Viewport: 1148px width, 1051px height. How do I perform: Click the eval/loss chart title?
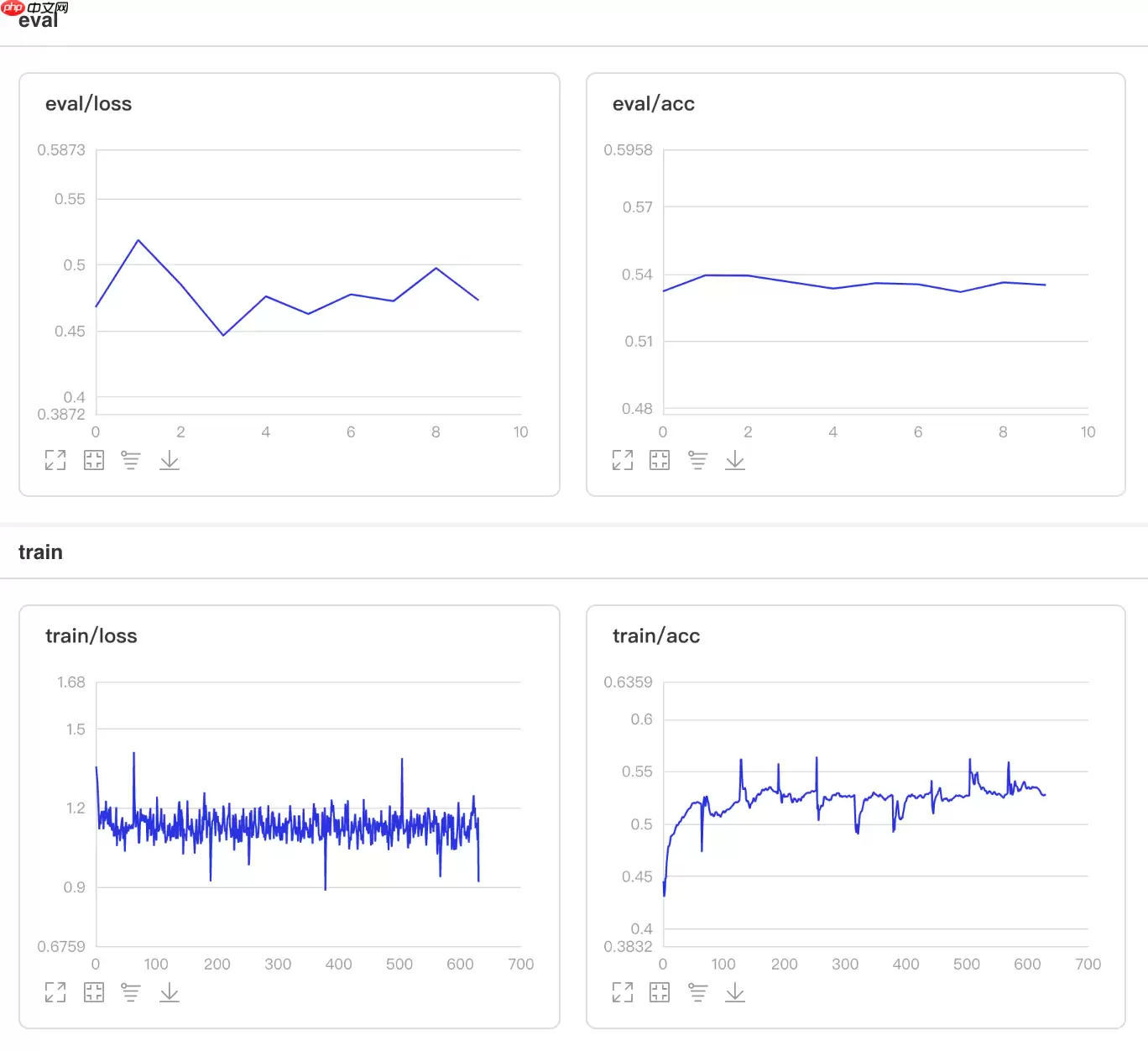tap(88, 104)
